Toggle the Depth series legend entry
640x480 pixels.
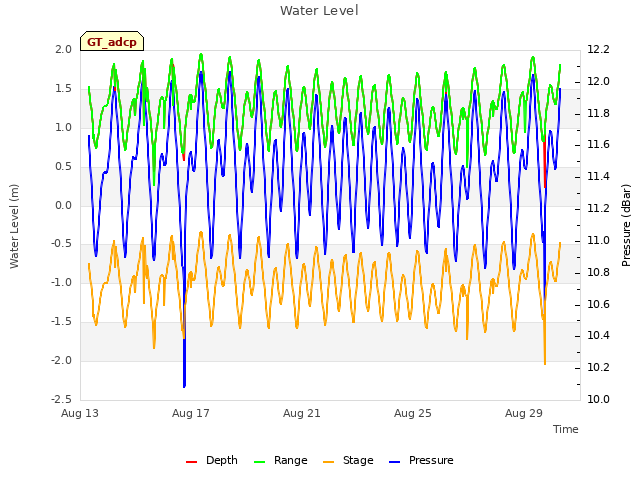211,460
